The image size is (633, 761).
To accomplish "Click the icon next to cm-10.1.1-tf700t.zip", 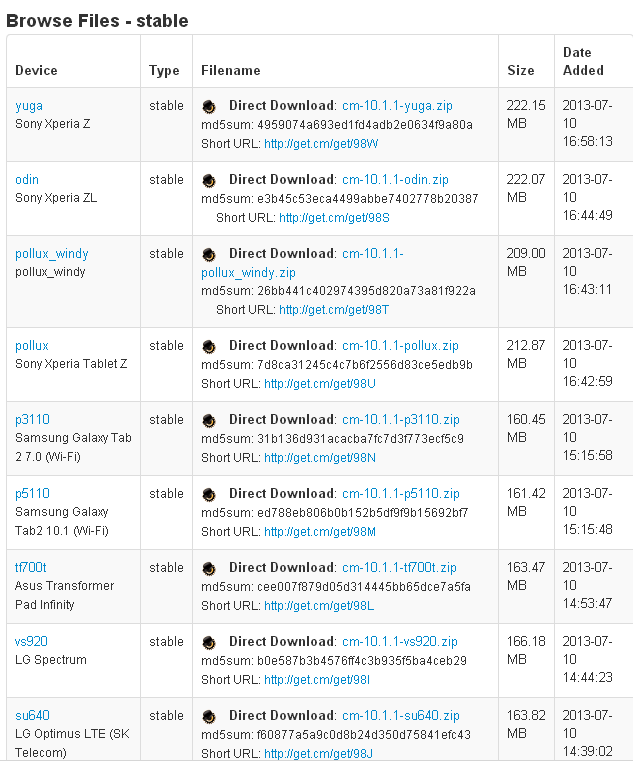I will [209, 568].
